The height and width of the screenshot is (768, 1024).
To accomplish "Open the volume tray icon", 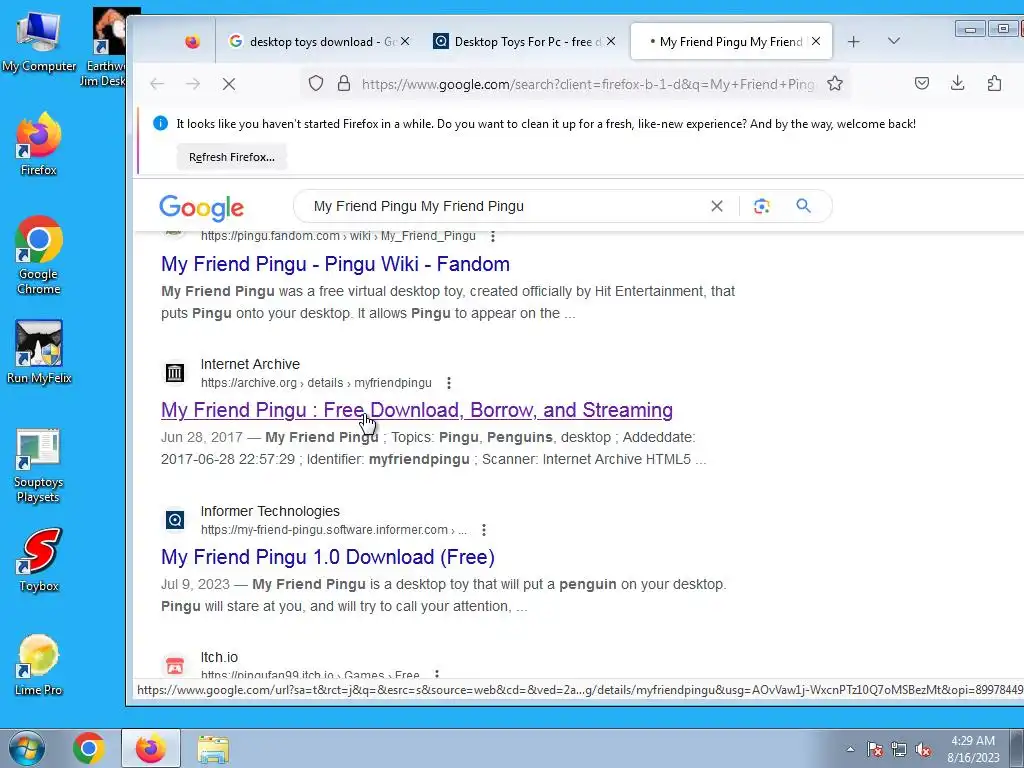I will (923, 749).
